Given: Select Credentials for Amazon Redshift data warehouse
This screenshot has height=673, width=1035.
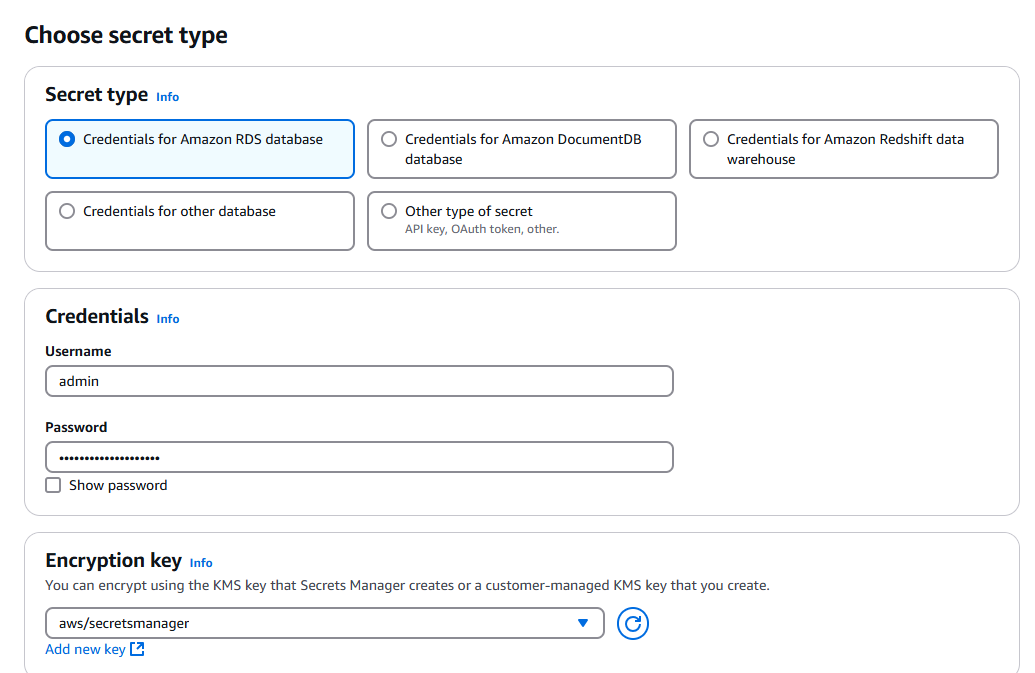Looking at the screenshot, I should 710,139.
